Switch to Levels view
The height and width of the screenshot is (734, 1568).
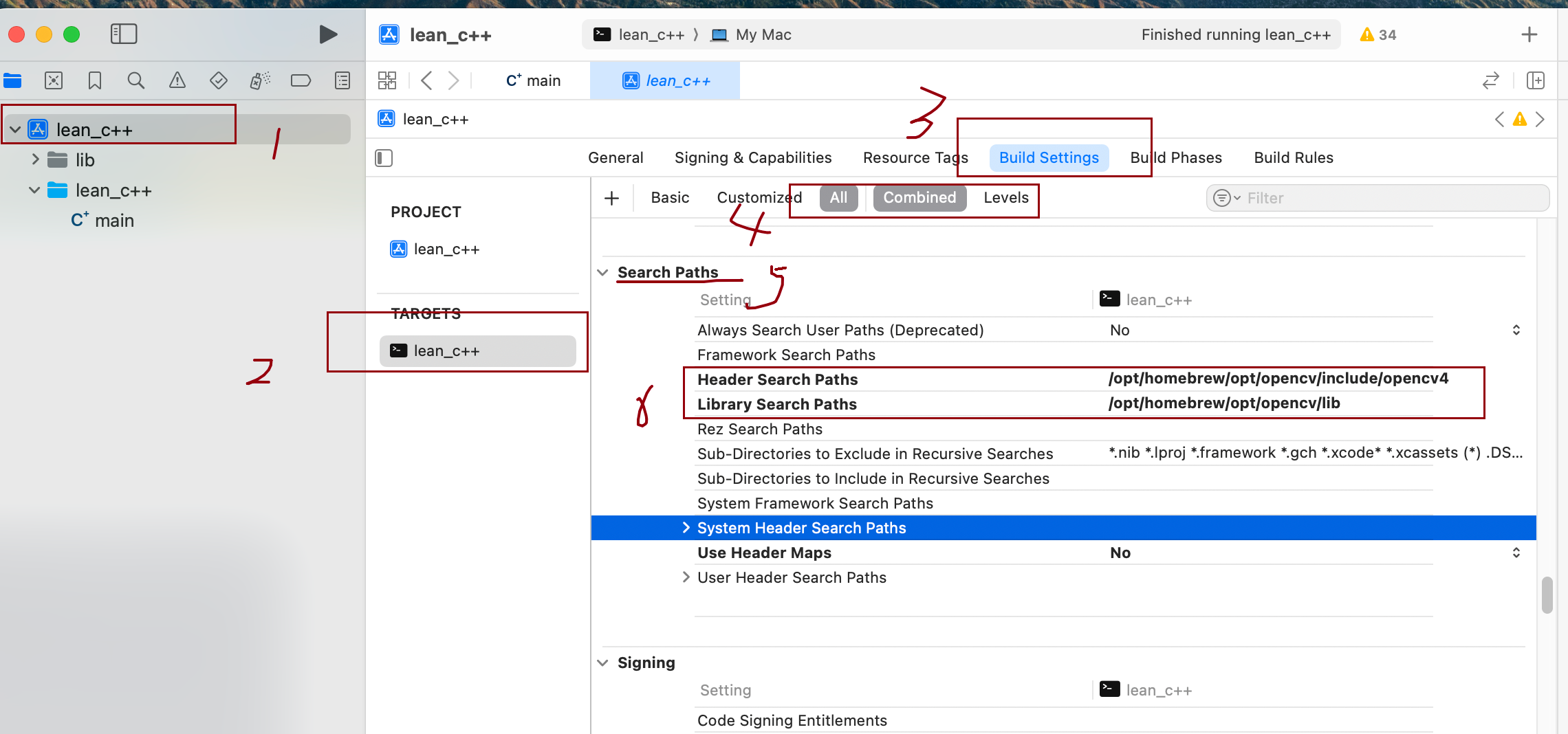coord(1005,198)
